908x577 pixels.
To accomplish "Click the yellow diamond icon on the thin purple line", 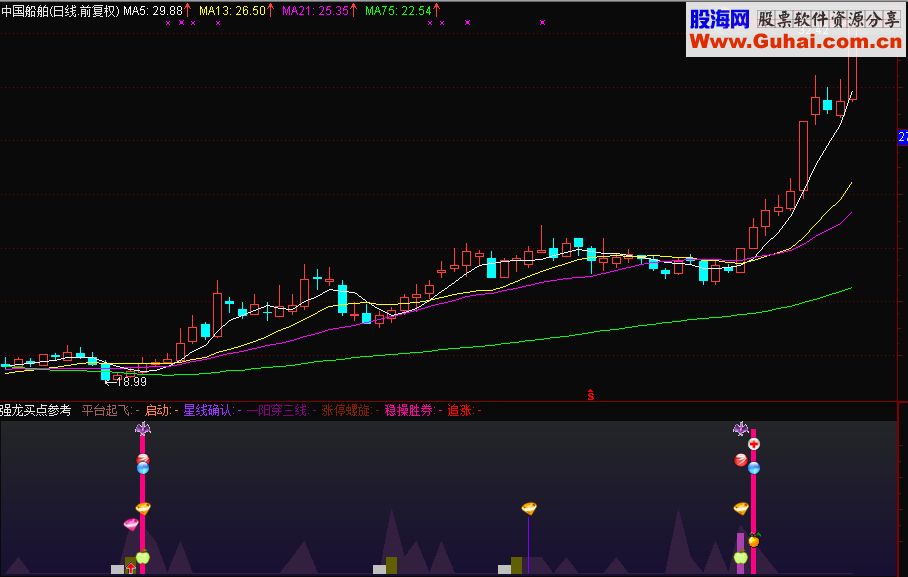I will click(529, 509).
